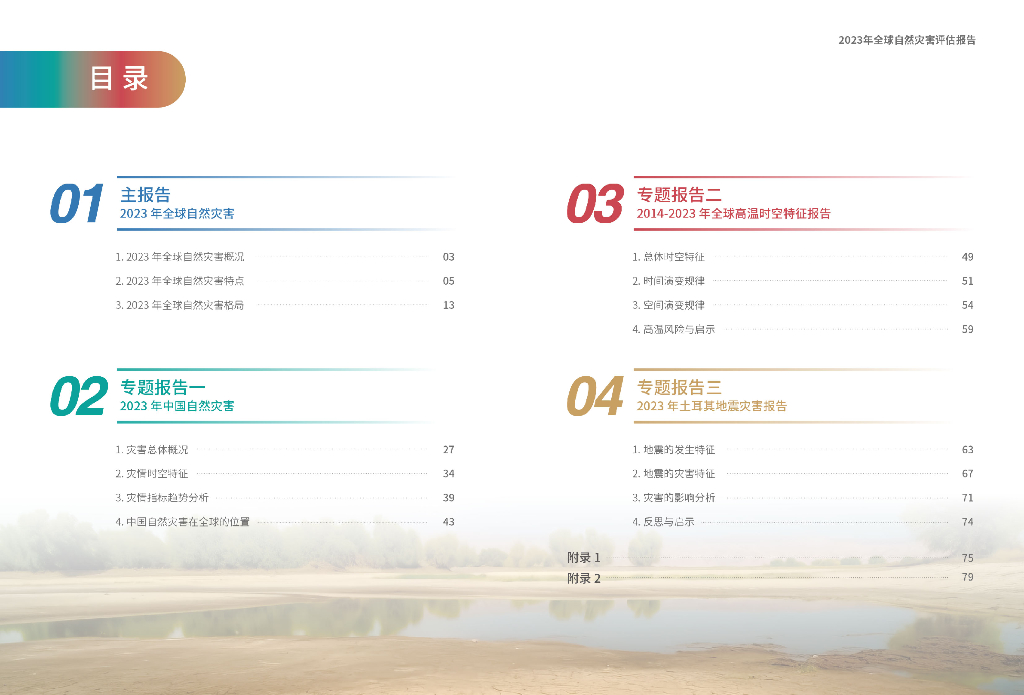This screenshot has height=695, width=1024.
Task: Open entry 2. 2023 年全球自然灾害特点
Action: pos(180,281)
